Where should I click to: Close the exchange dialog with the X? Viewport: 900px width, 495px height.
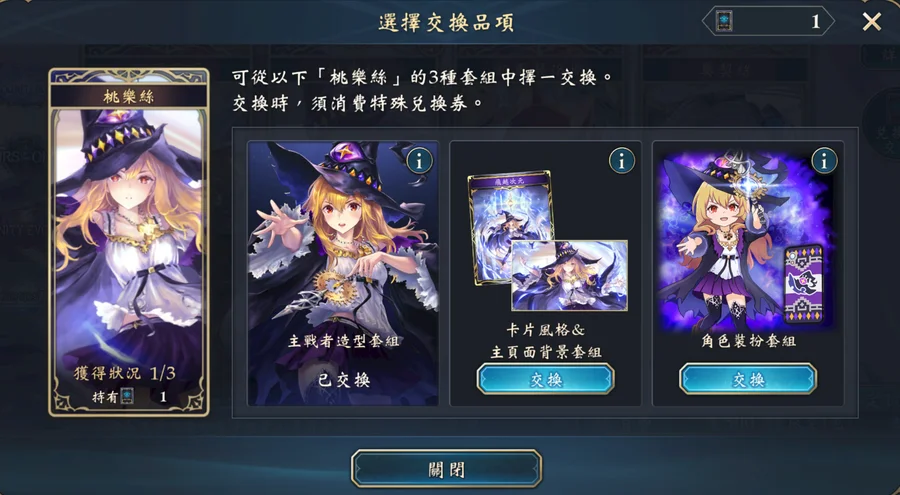click(872, 22)
